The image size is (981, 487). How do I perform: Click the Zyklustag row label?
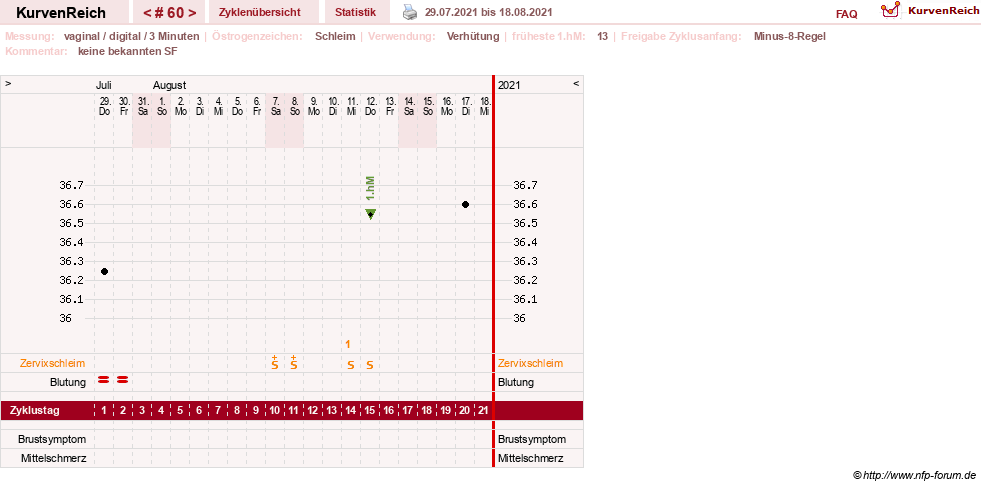click(x=35, y=411)
